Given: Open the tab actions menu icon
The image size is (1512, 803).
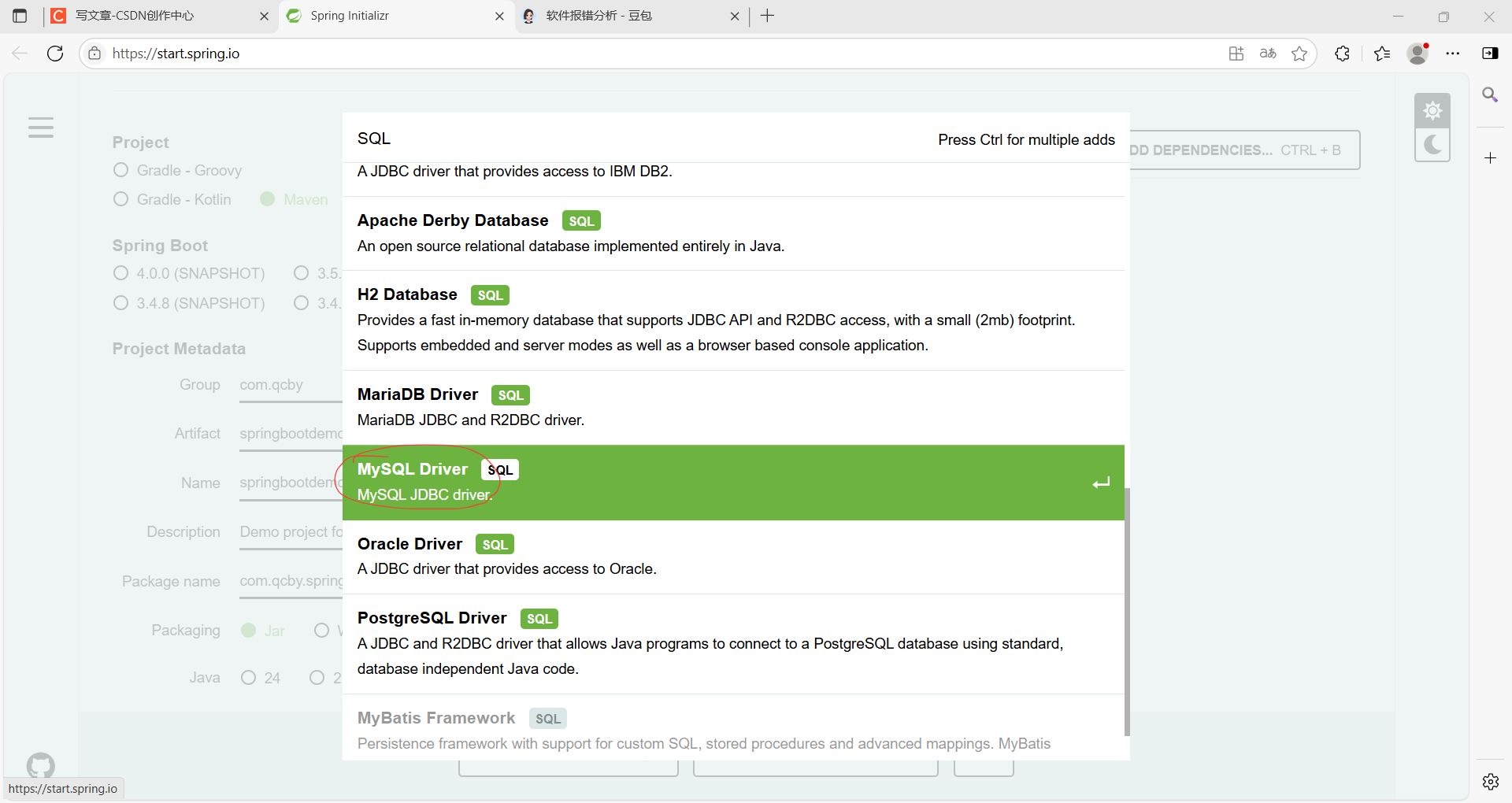Looking at the screenshot, I should (x=20, y=16).
